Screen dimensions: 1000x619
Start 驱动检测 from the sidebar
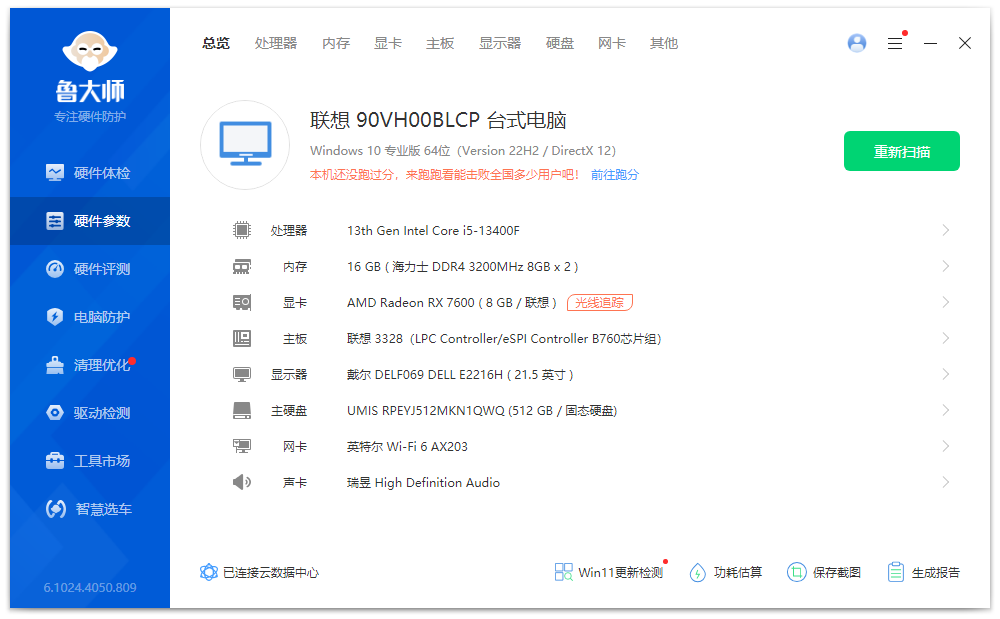pos(89,412)
